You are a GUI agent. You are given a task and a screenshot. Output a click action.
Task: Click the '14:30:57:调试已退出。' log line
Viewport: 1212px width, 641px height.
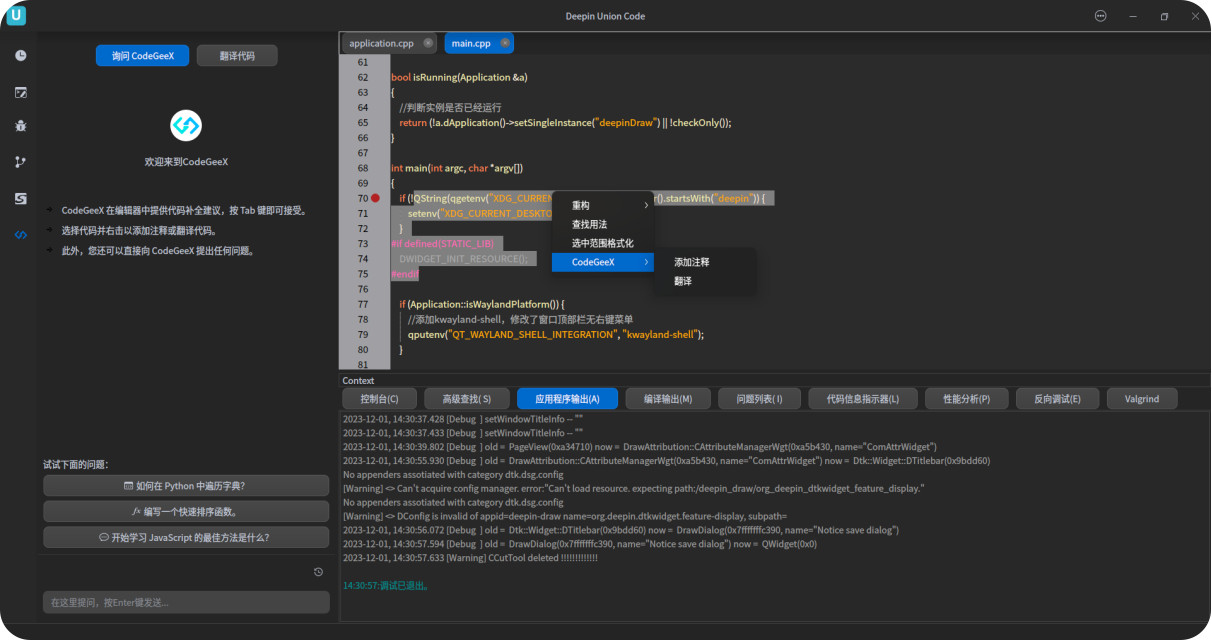pyautogui.click(x=386, y=585)
